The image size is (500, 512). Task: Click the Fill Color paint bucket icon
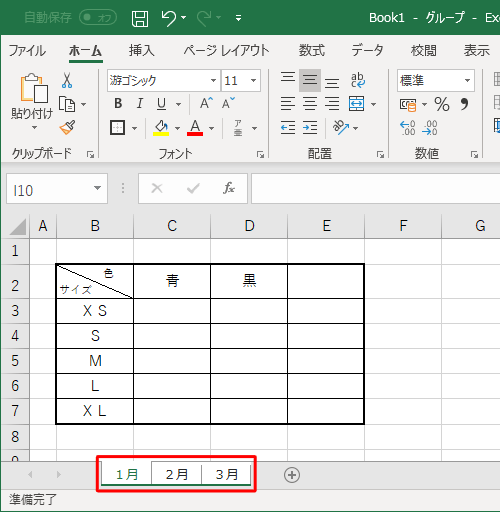161,128
